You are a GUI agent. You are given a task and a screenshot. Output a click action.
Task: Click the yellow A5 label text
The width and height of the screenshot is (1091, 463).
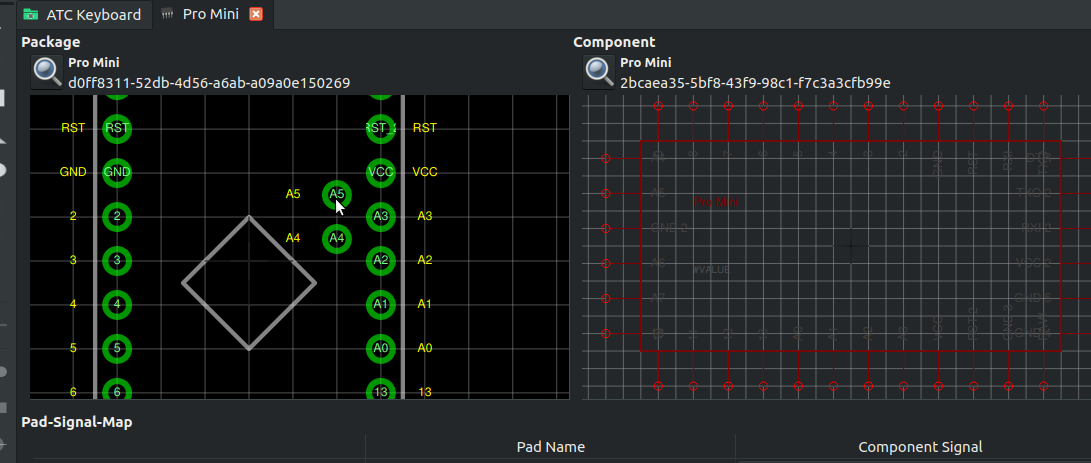click(x=293, y=194)
